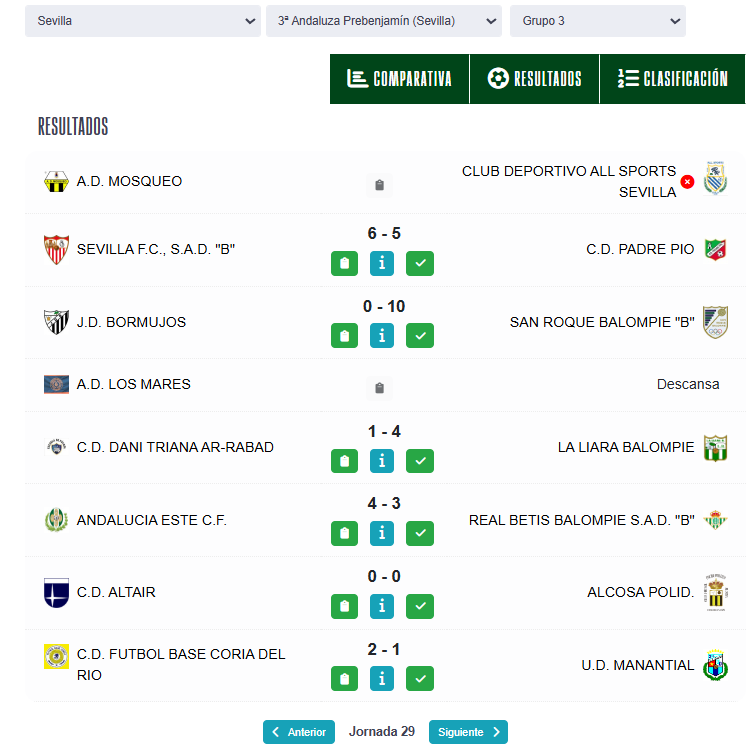Click green checkmark for Dani Triana match
Viewport: 751px width, 755px height.
420,461
